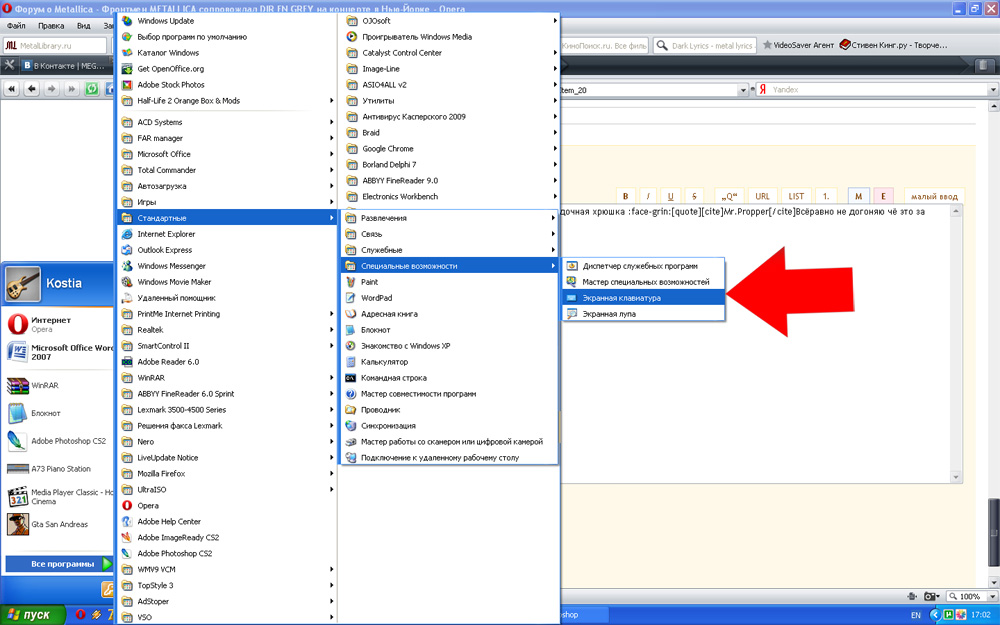This screenshot has height=625, width=1000.
Task: Launch Gta San Andreas from recent programs
Action: 58,524
